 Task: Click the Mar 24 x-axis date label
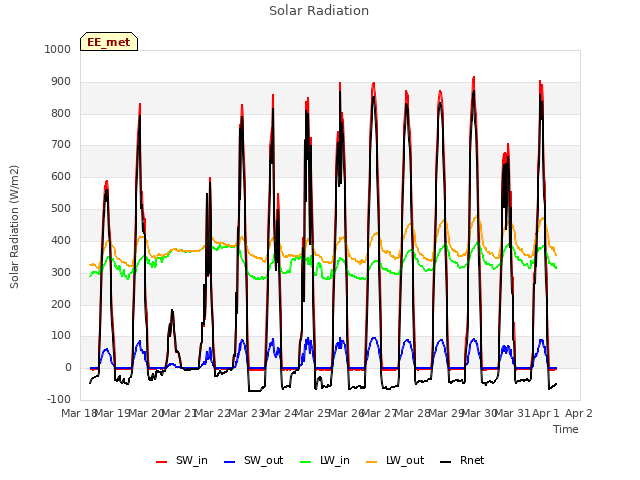(280, 413)
